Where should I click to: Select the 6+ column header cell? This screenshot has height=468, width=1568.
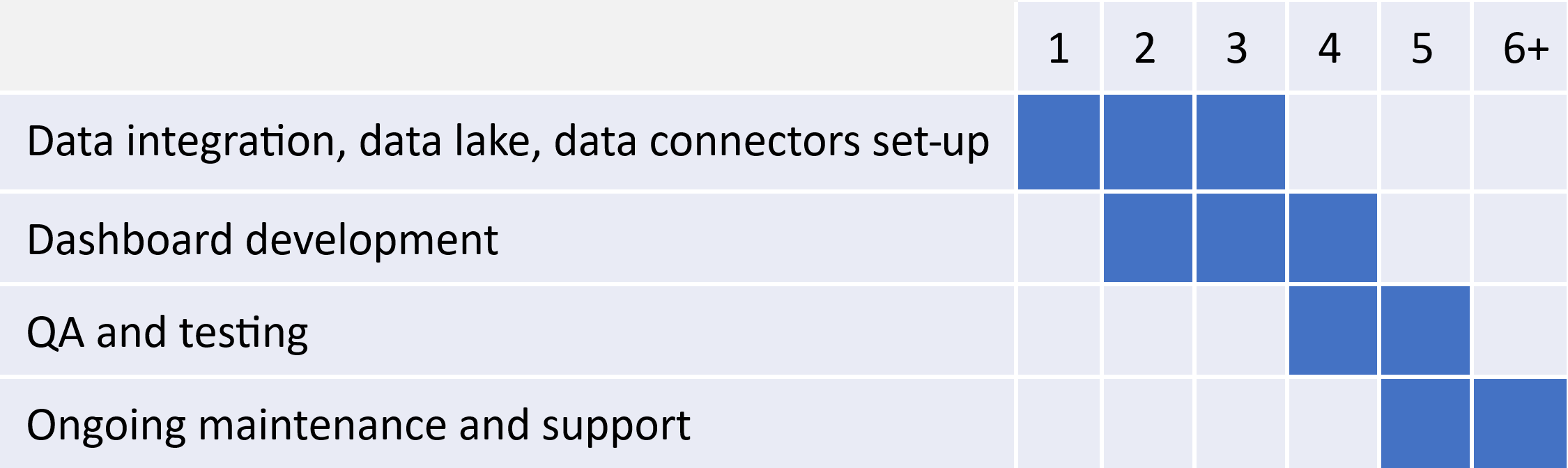[1521, 46]
